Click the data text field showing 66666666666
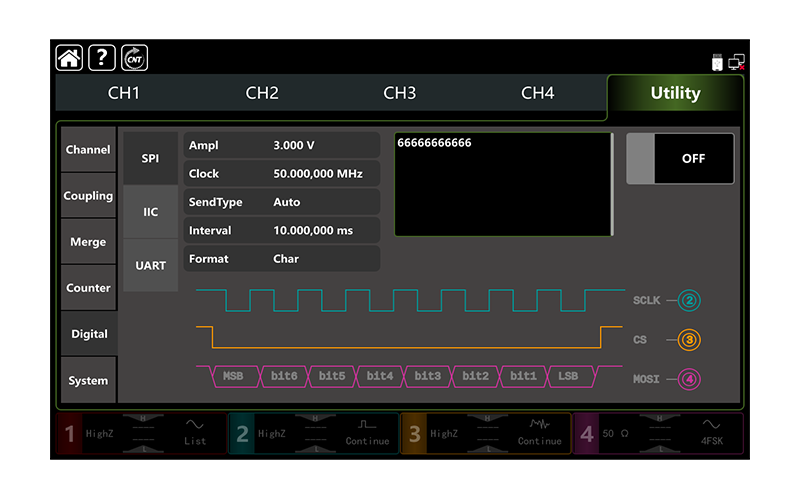Screen dimensions: 800x500 point(500,185)
